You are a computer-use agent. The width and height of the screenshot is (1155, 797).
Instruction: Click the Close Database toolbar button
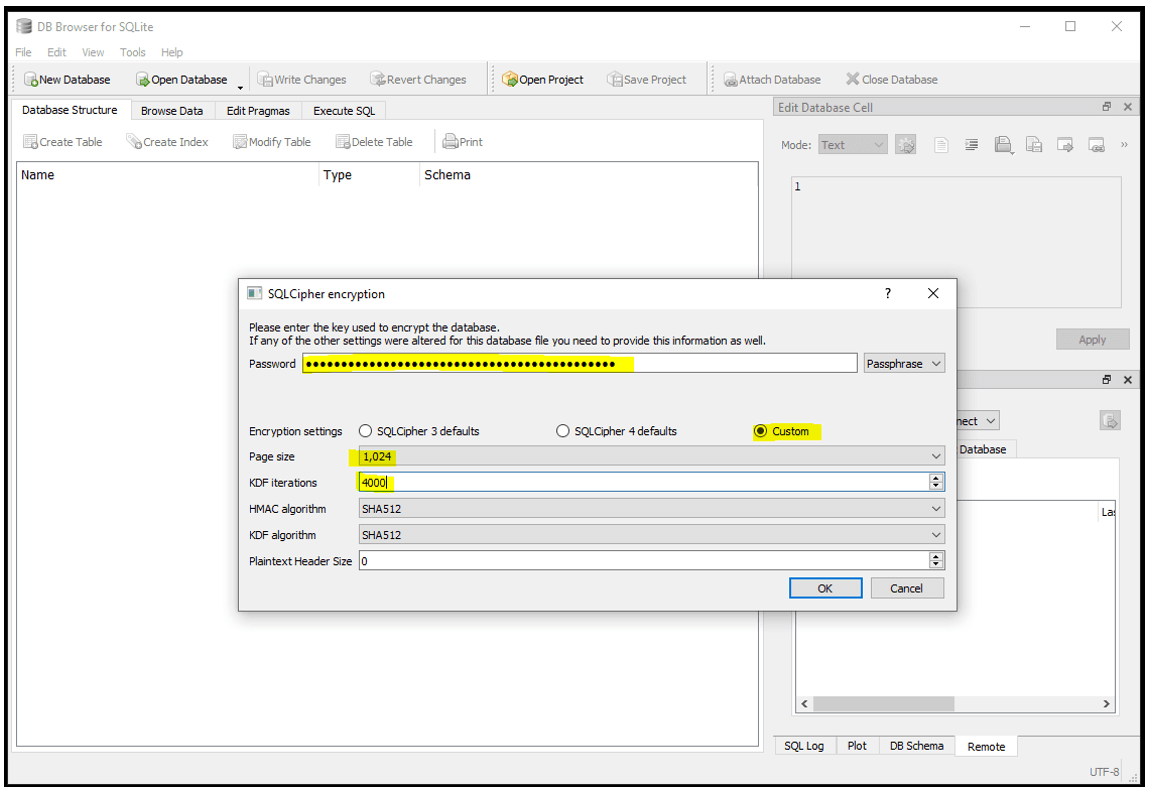click(892, 80)
